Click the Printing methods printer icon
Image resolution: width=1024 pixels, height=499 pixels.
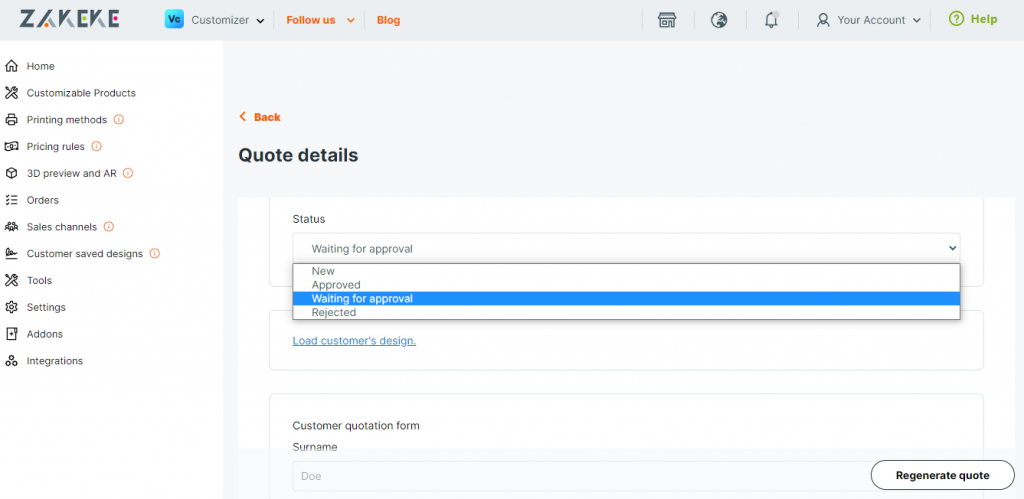pyautogui.click(x=11, y=120)
